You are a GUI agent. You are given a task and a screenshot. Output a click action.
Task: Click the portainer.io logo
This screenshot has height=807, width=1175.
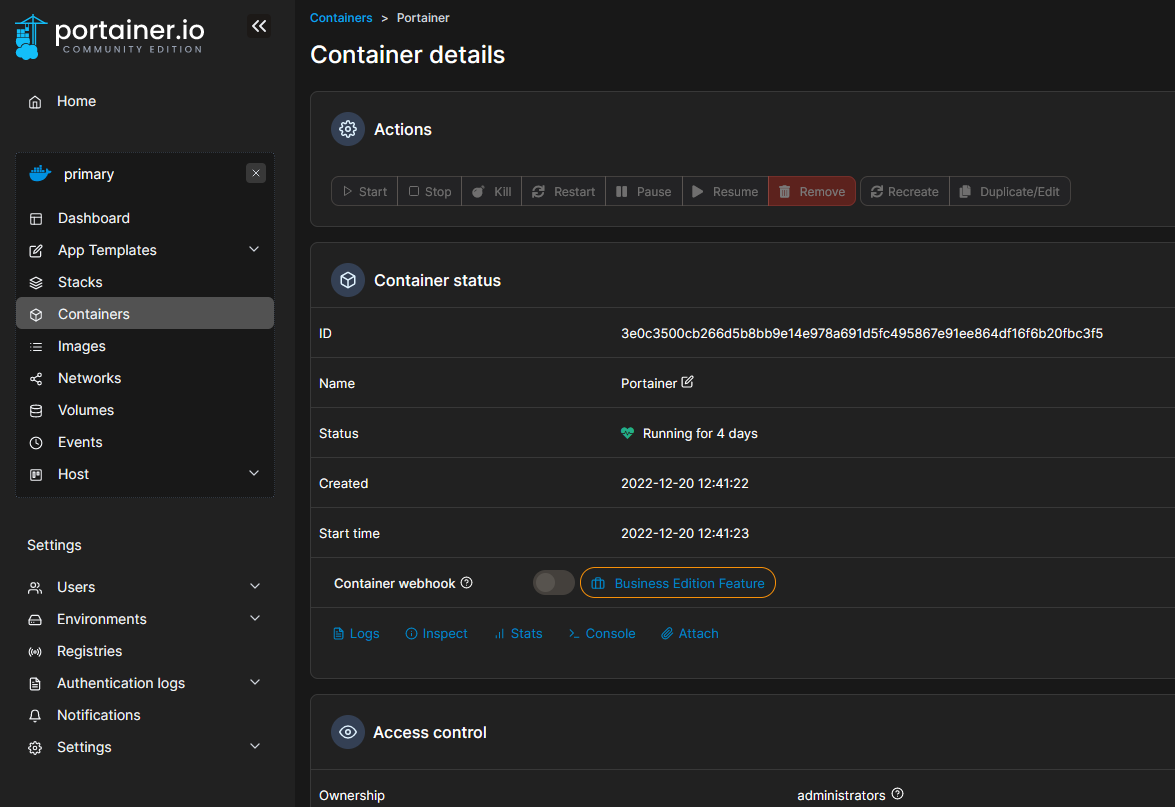110,36
